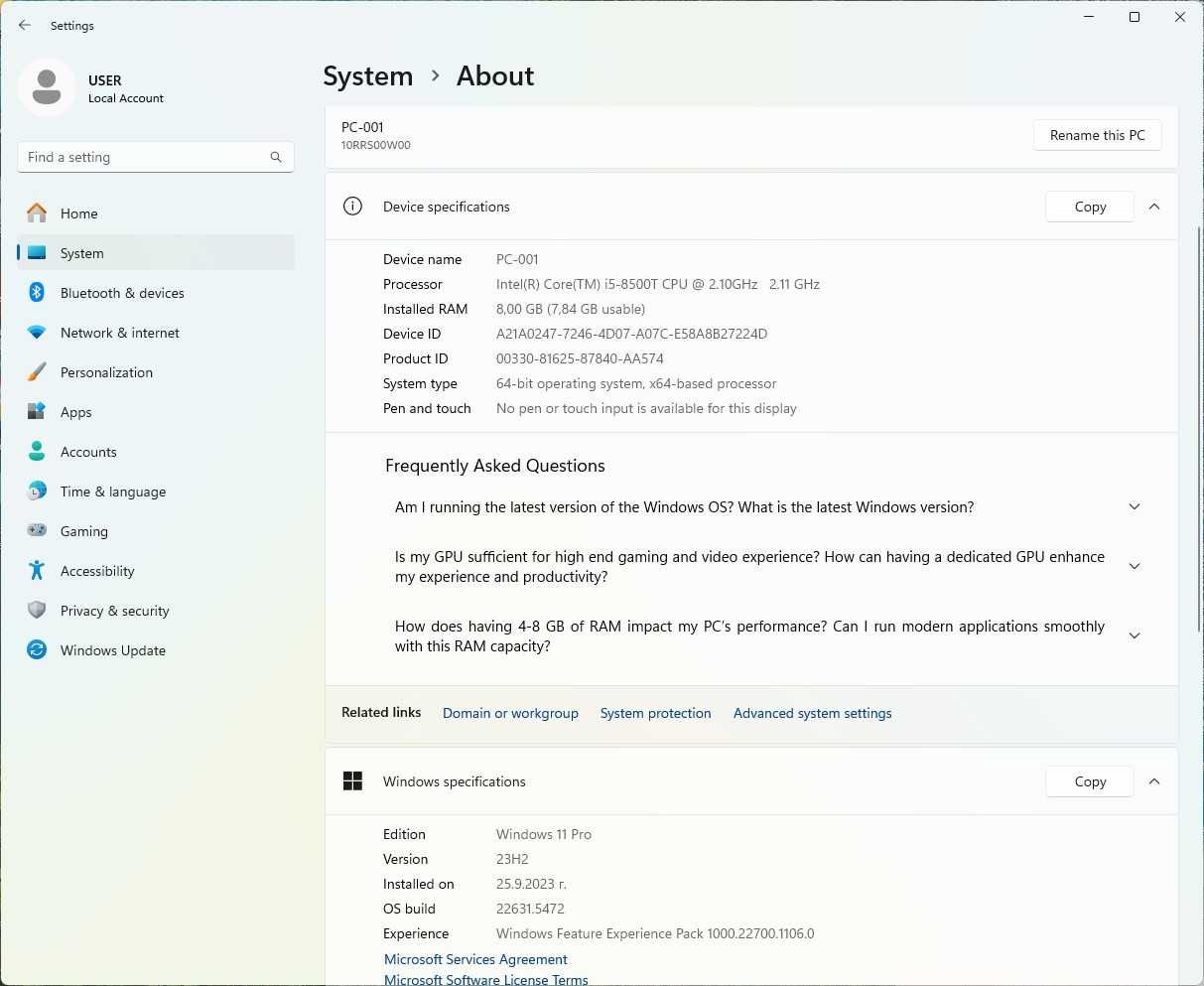Maximize the Settings window
1204x986 pixels.
(1135, 17)
